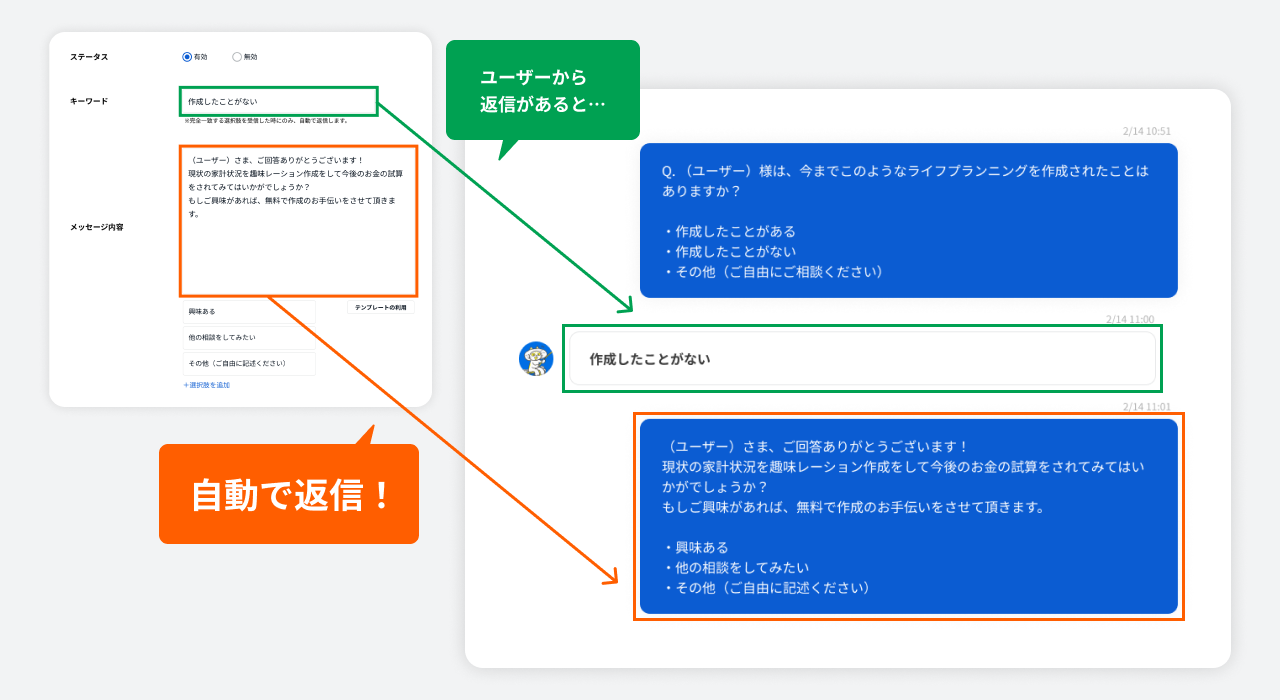Click inside the メッセージ内容 message text area
The height and width of the screenshot is (700, 1280).
coord(298,220)
